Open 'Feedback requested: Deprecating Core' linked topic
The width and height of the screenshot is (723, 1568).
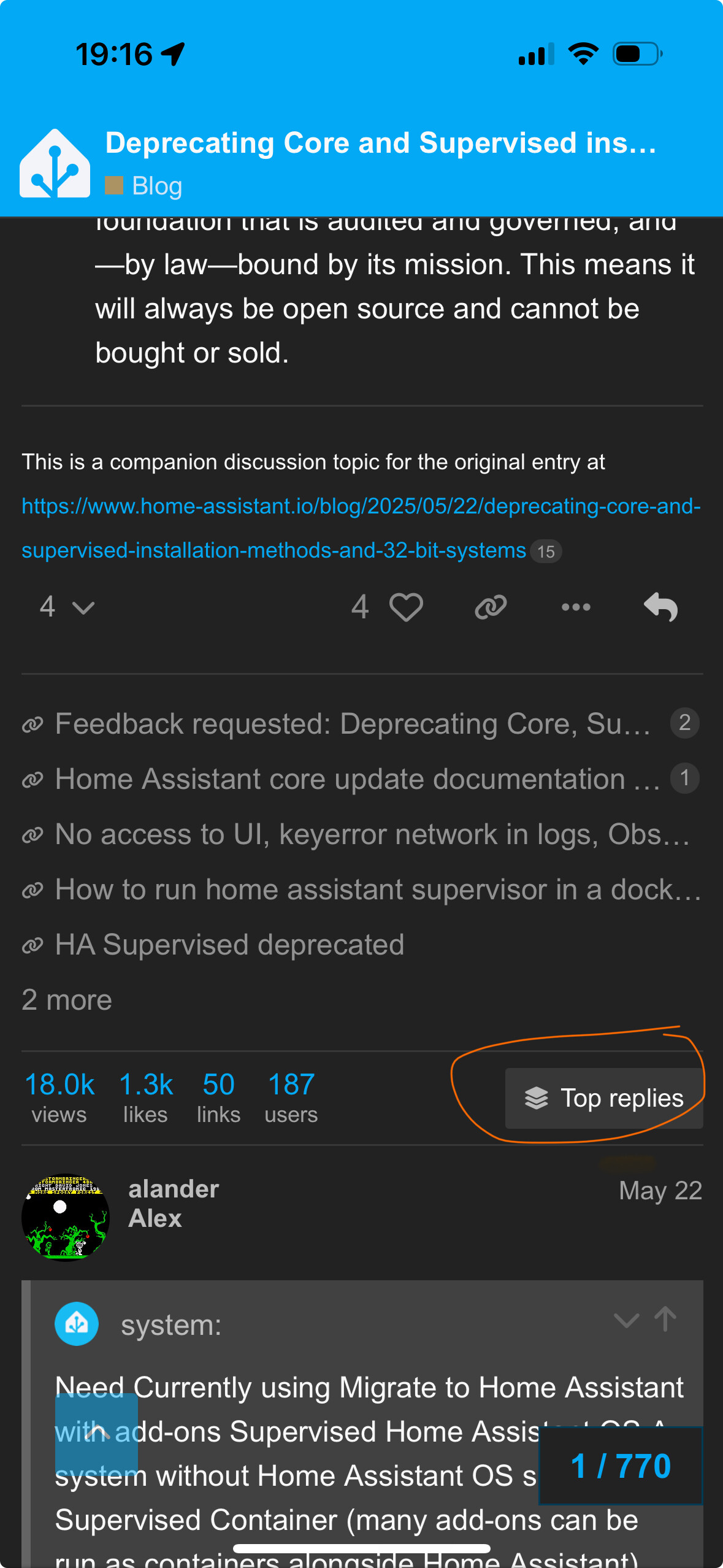pyautogui.click(x=352, y=724)
